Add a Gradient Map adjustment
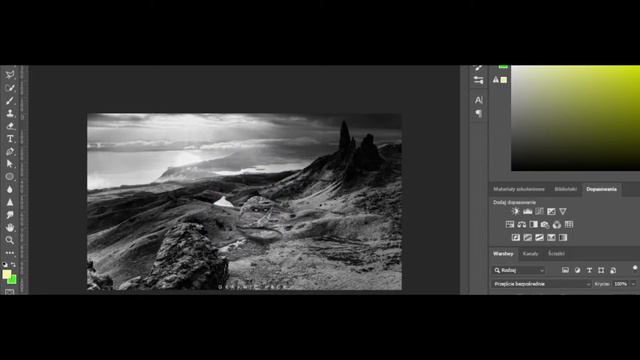The height and width of the screenshot is (360, 640). 563,238
